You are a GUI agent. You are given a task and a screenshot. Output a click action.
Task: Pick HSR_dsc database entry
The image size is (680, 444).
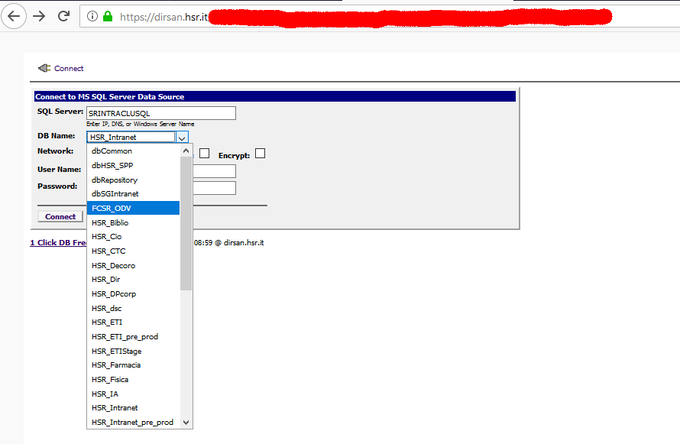[133, 308]
